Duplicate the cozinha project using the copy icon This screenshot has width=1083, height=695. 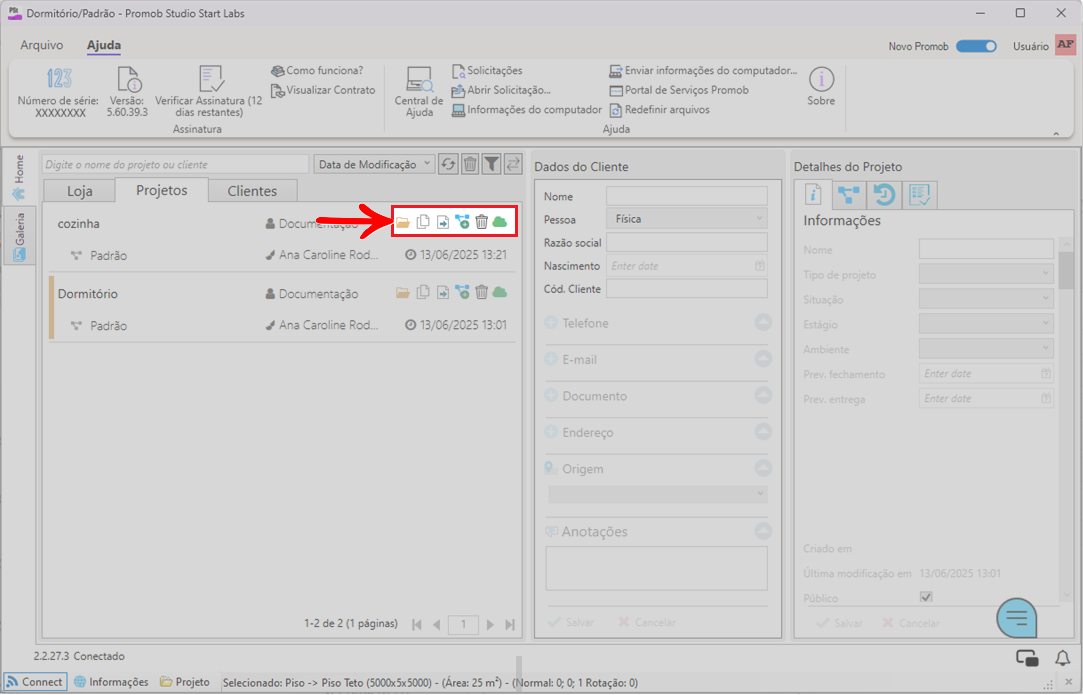(423, 222)
